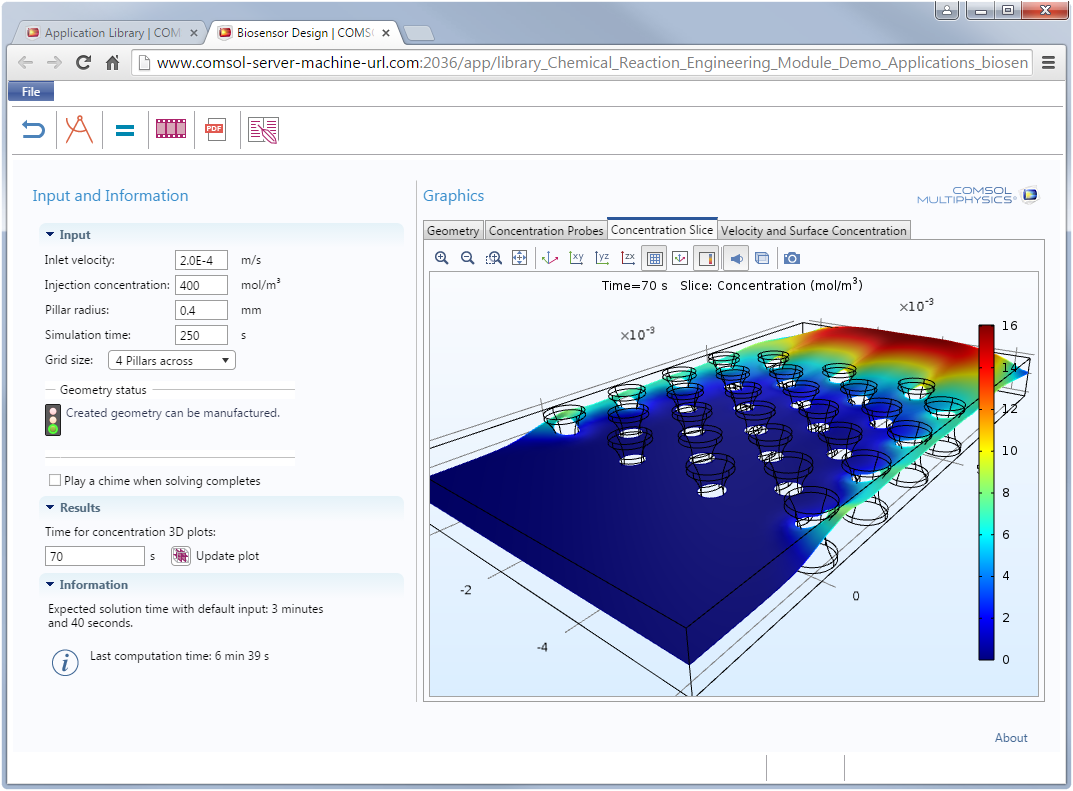Go back in the browser

click(x=26, y=63)
